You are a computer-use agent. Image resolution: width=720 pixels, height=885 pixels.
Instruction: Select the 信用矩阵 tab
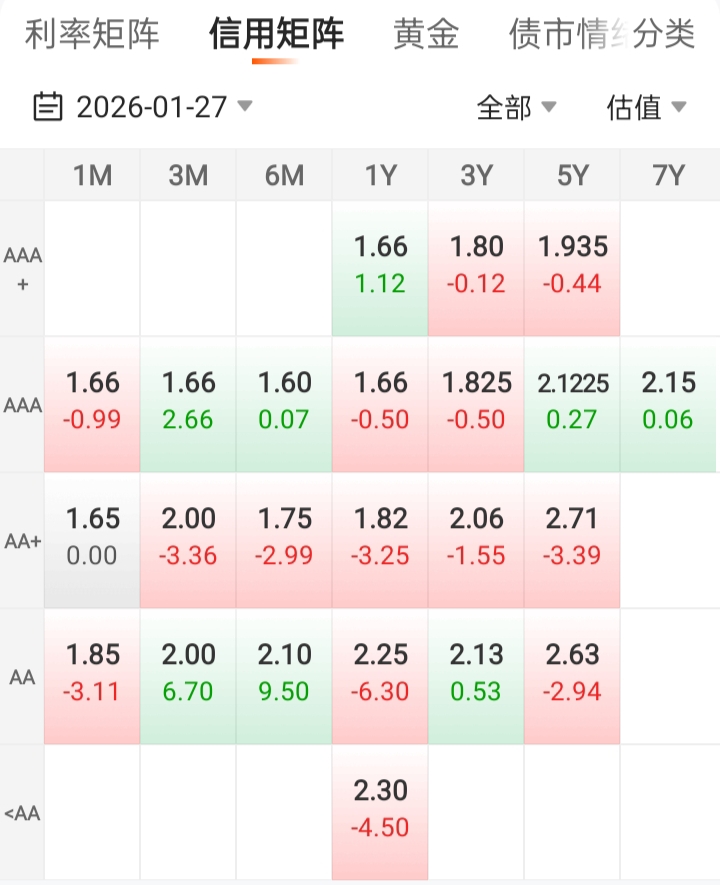[x=276, y=34]
